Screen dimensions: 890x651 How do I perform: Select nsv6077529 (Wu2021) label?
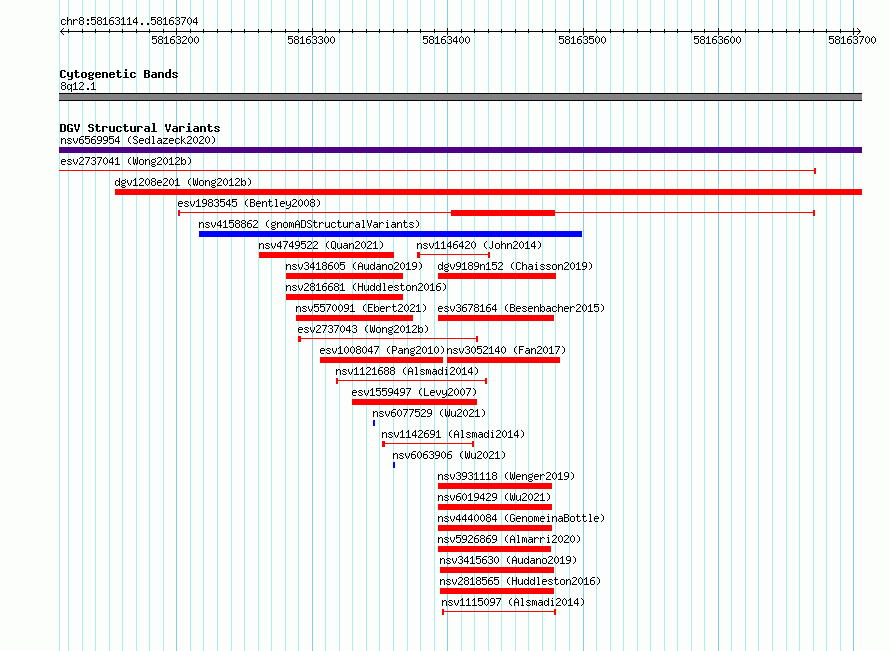(x=429, y=413)
